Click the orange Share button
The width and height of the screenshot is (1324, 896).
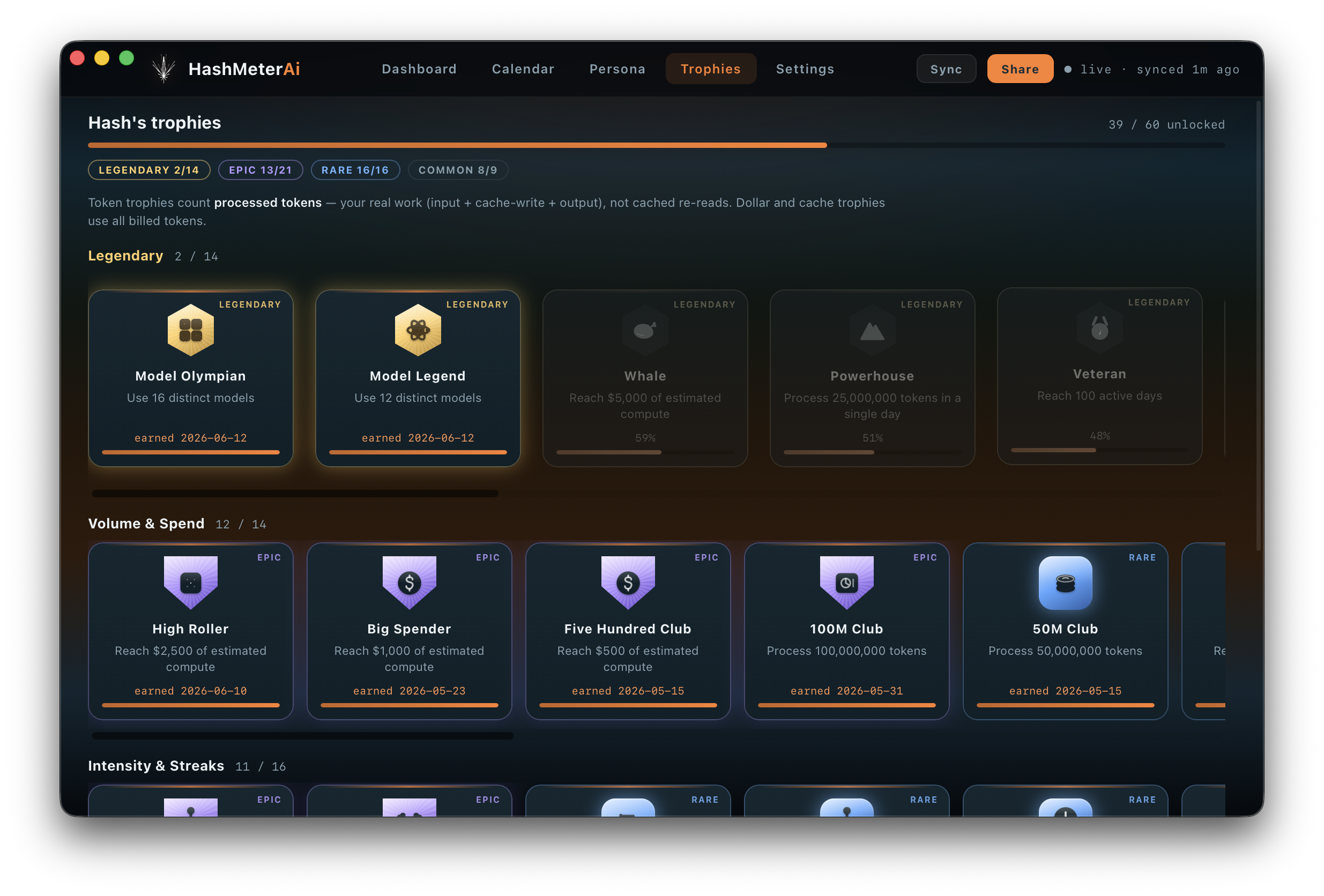1020,69
